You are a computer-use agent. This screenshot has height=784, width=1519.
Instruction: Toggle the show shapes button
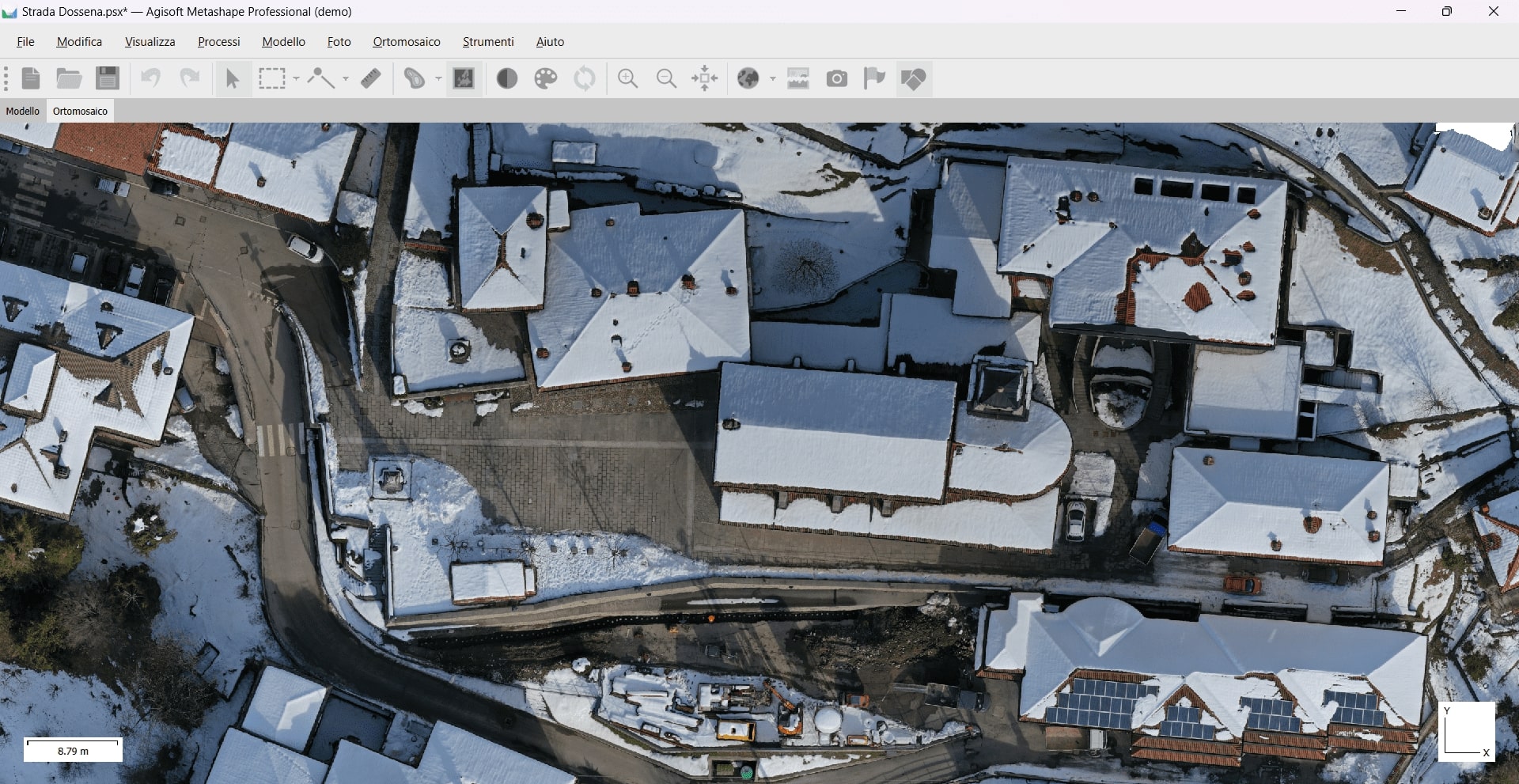[x=914, y=78]
